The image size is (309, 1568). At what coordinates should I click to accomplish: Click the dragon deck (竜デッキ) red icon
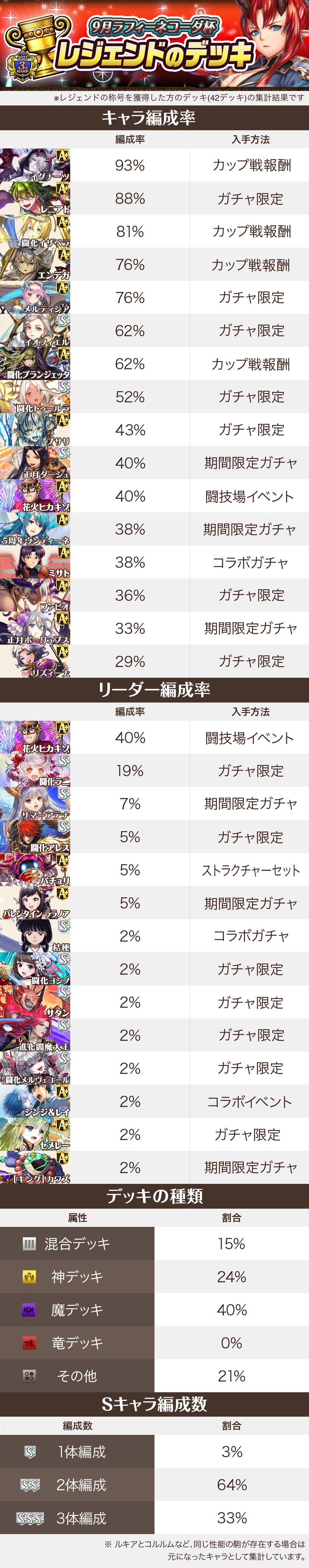(29, 1343)
